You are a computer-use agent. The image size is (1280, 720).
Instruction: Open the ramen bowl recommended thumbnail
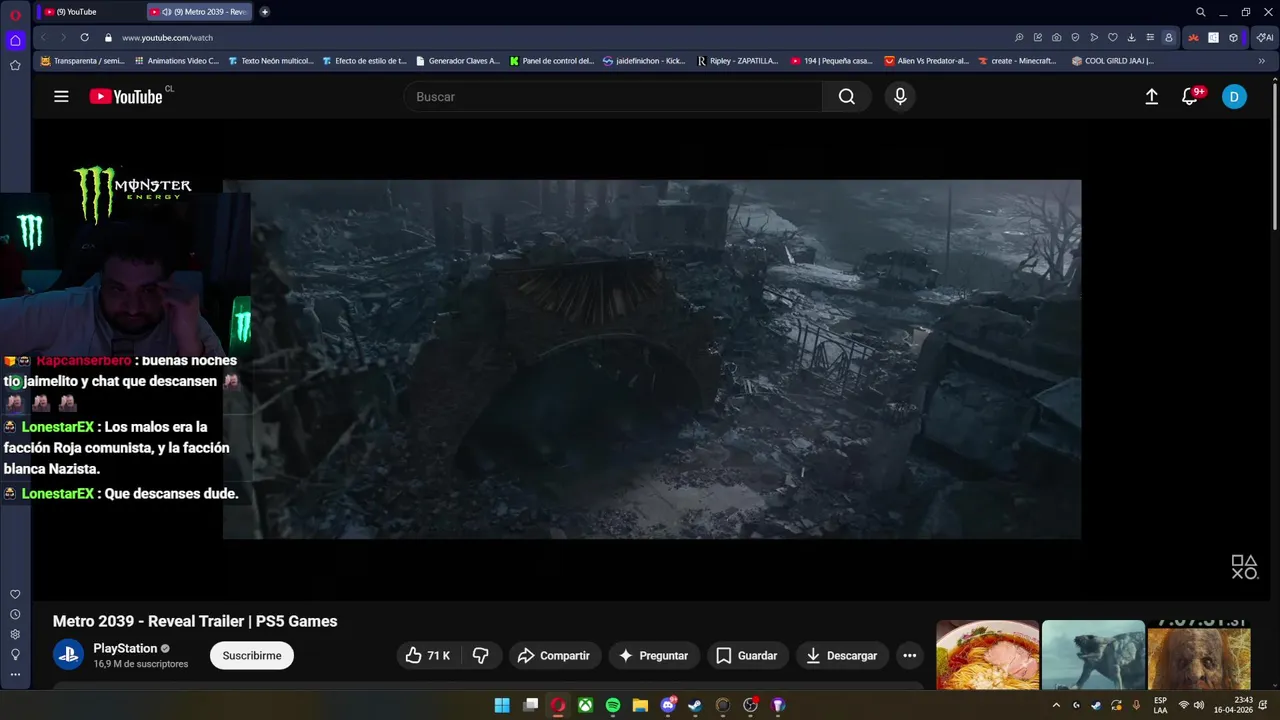pyautogui.click(x=987, y=655)
